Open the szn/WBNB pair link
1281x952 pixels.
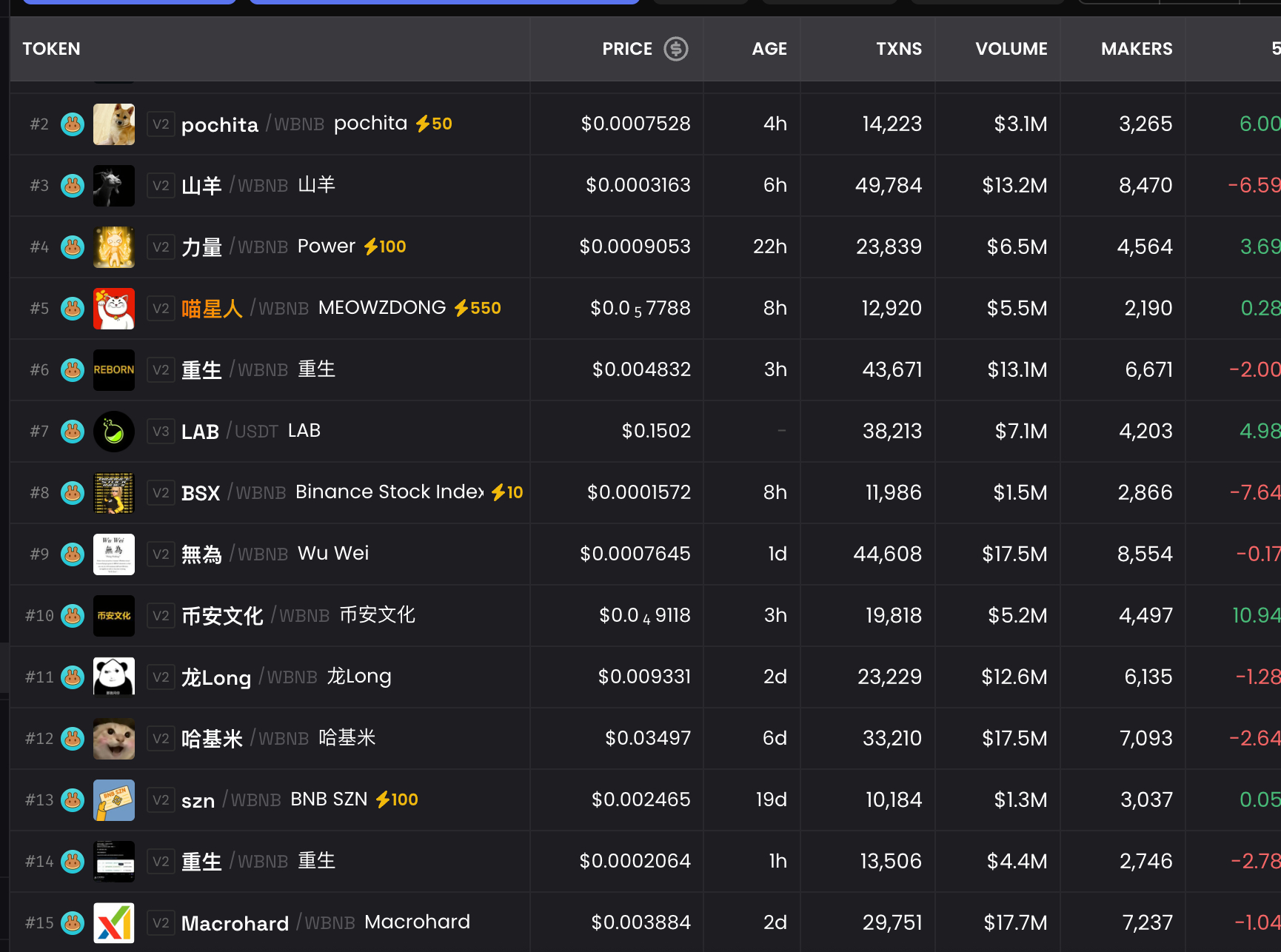(x=231, y=800)
